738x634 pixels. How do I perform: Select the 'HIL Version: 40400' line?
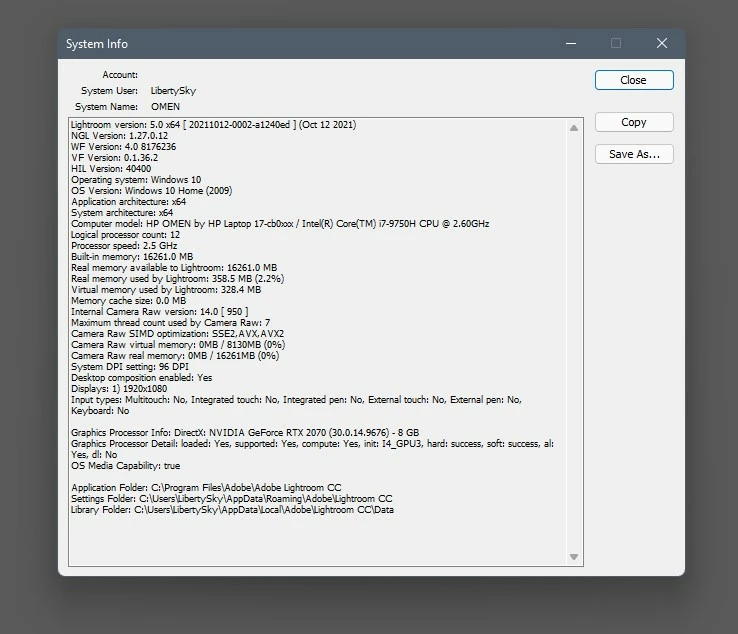(111, 169)
